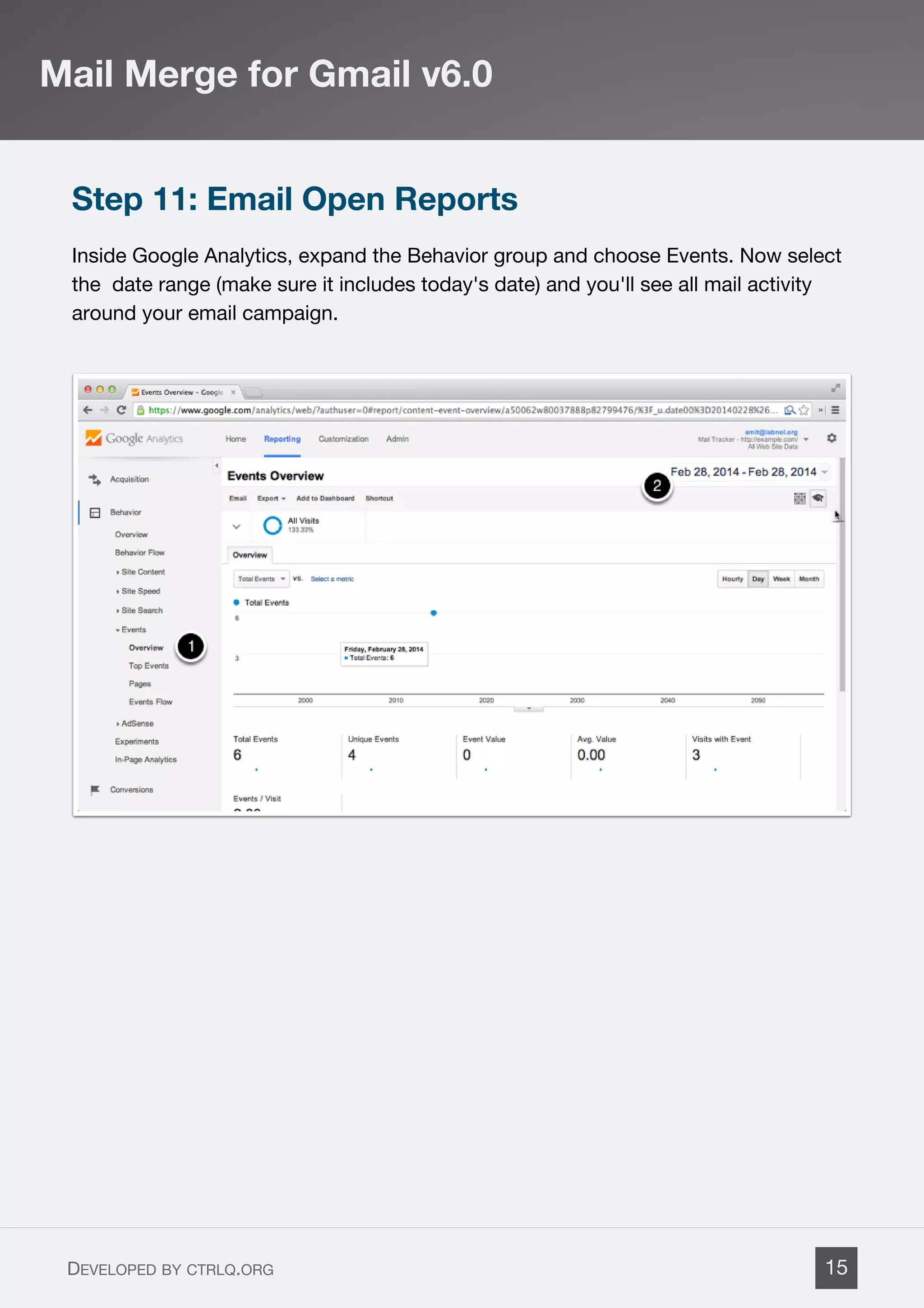Click the Google Analytics logo
This screenshot has height=1308, width=924.
point(134,438)
